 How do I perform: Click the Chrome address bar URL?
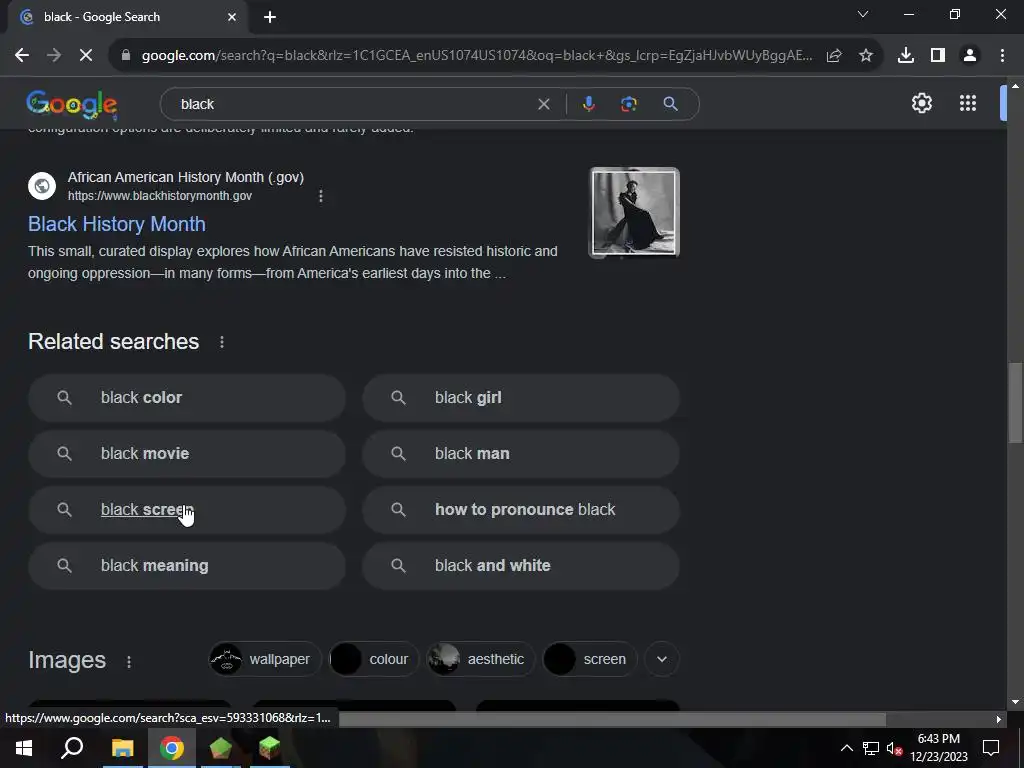click(x=477, y=56)
